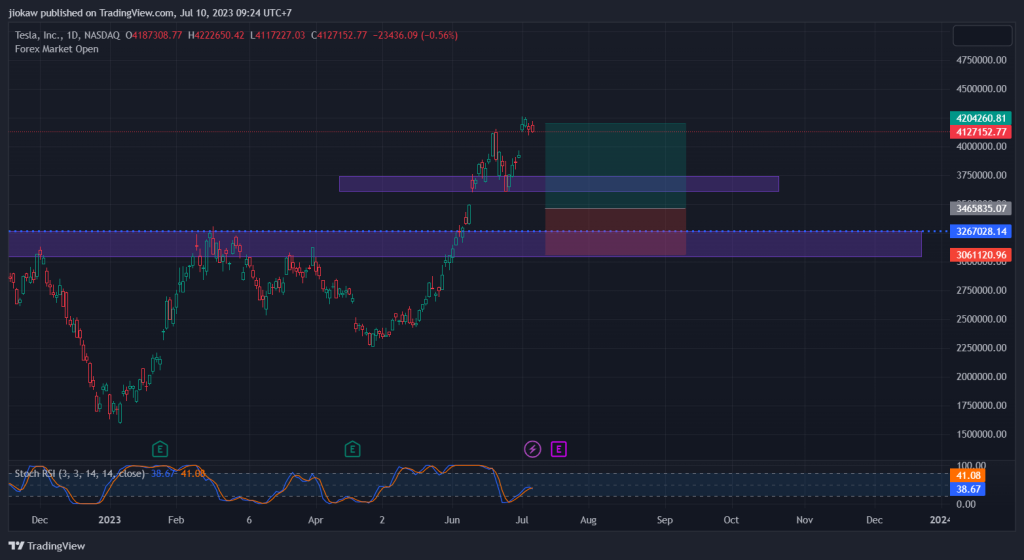Image resolution: width=1024 pixels, height=560 pixels.
Task: Click the Nov label on the time axis
Action: coord(805,520)
